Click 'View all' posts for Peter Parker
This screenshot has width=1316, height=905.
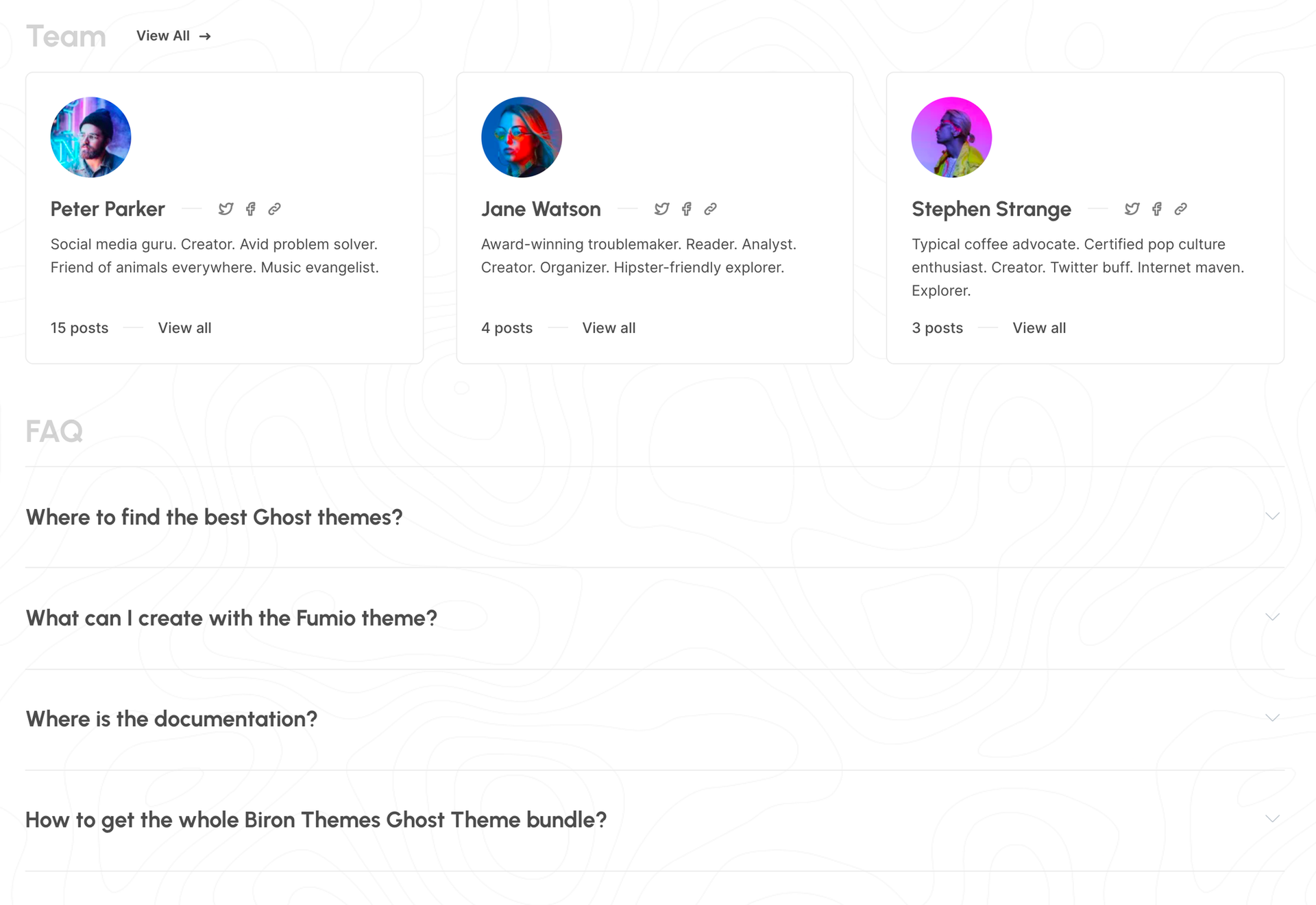[x=185, y=327]
